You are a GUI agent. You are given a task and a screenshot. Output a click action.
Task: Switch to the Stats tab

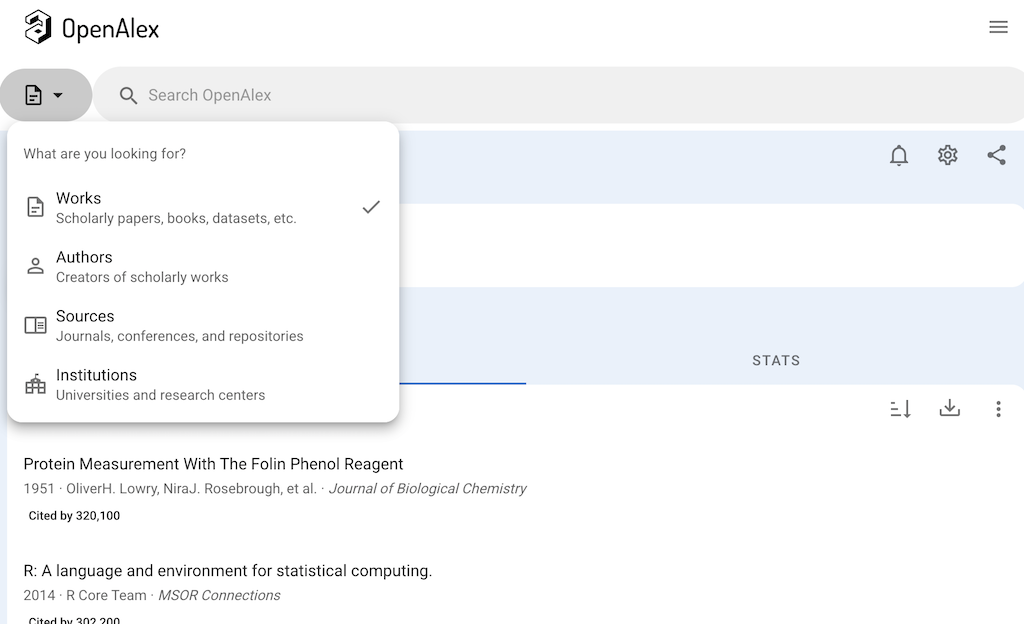(x=776, y=360)
